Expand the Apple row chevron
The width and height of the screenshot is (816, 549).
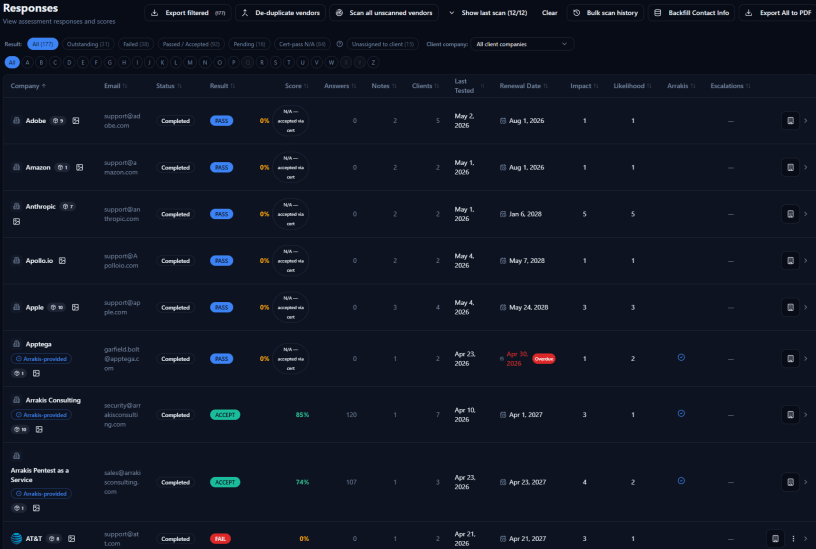click(806, 308)
